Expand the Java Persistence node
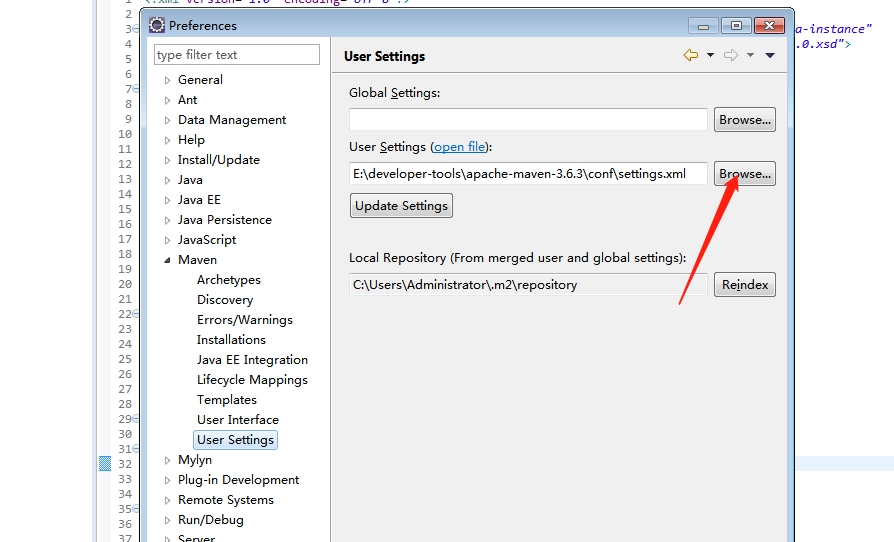This screenshot has height=542, width=894. click(x=167, y=220)
